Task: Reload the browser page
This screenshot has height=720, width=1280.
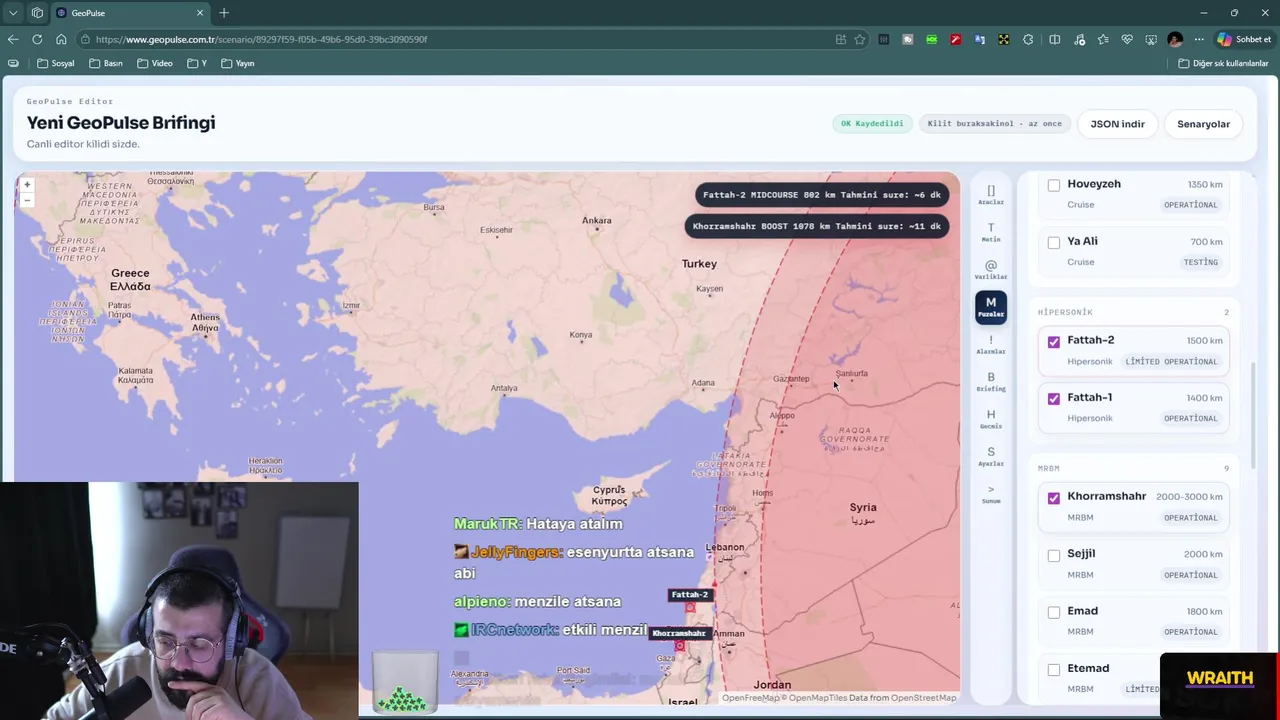Action: (x=37, y=39)
